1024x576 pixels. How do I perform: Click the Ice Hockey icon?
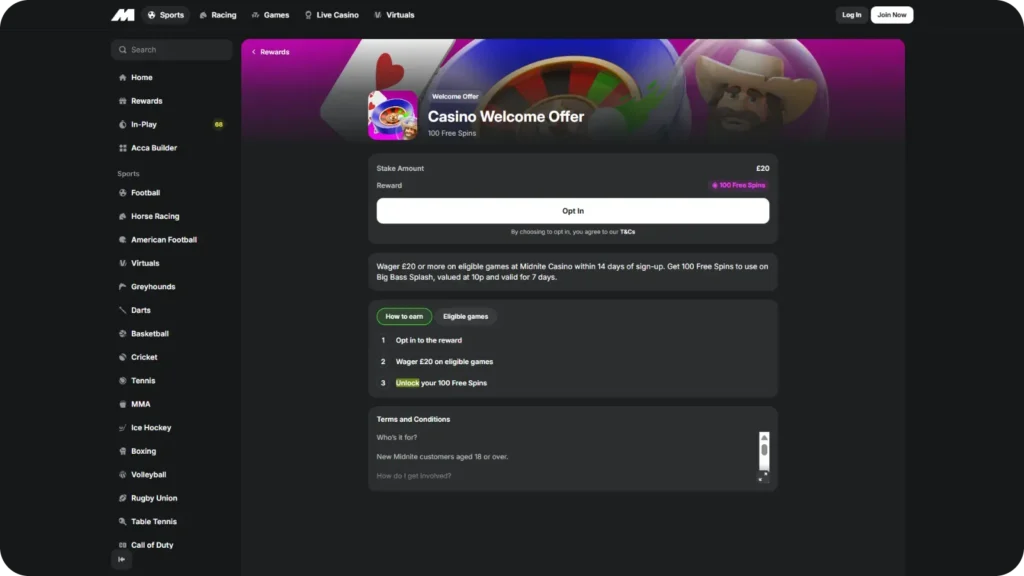(123, 428)
